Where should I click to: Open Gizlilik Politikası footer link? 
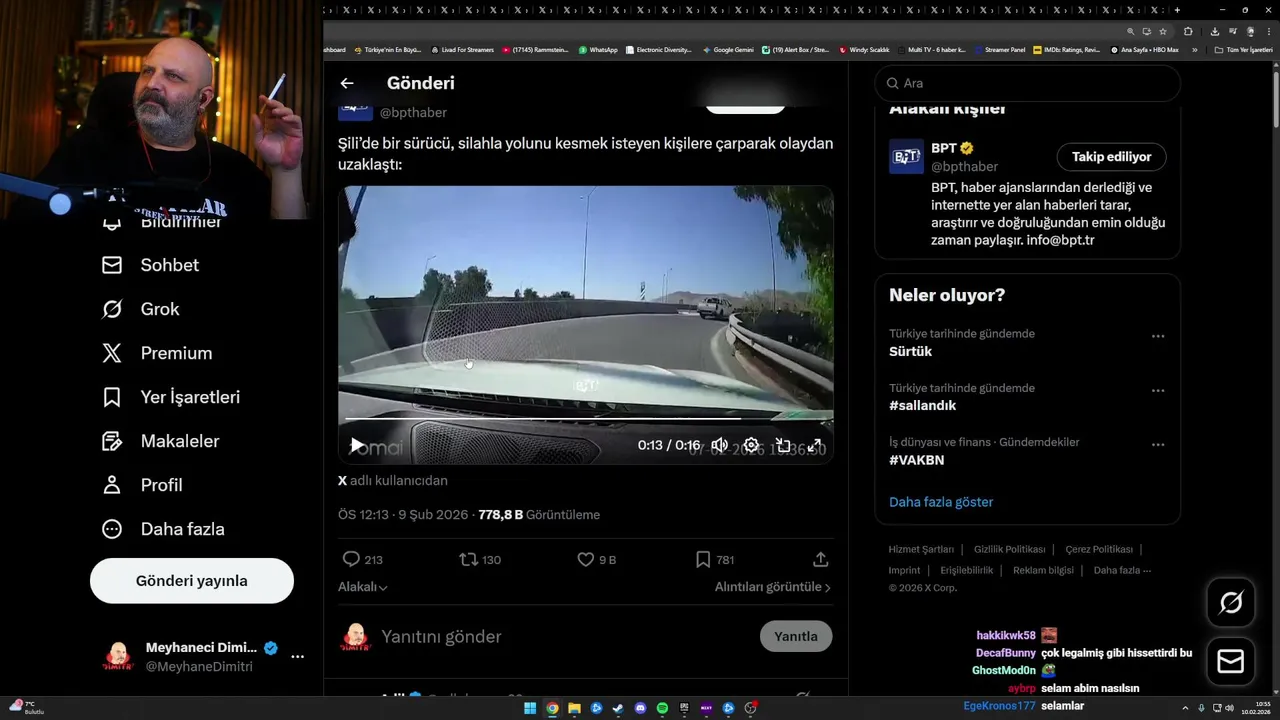coord(1009,549)
